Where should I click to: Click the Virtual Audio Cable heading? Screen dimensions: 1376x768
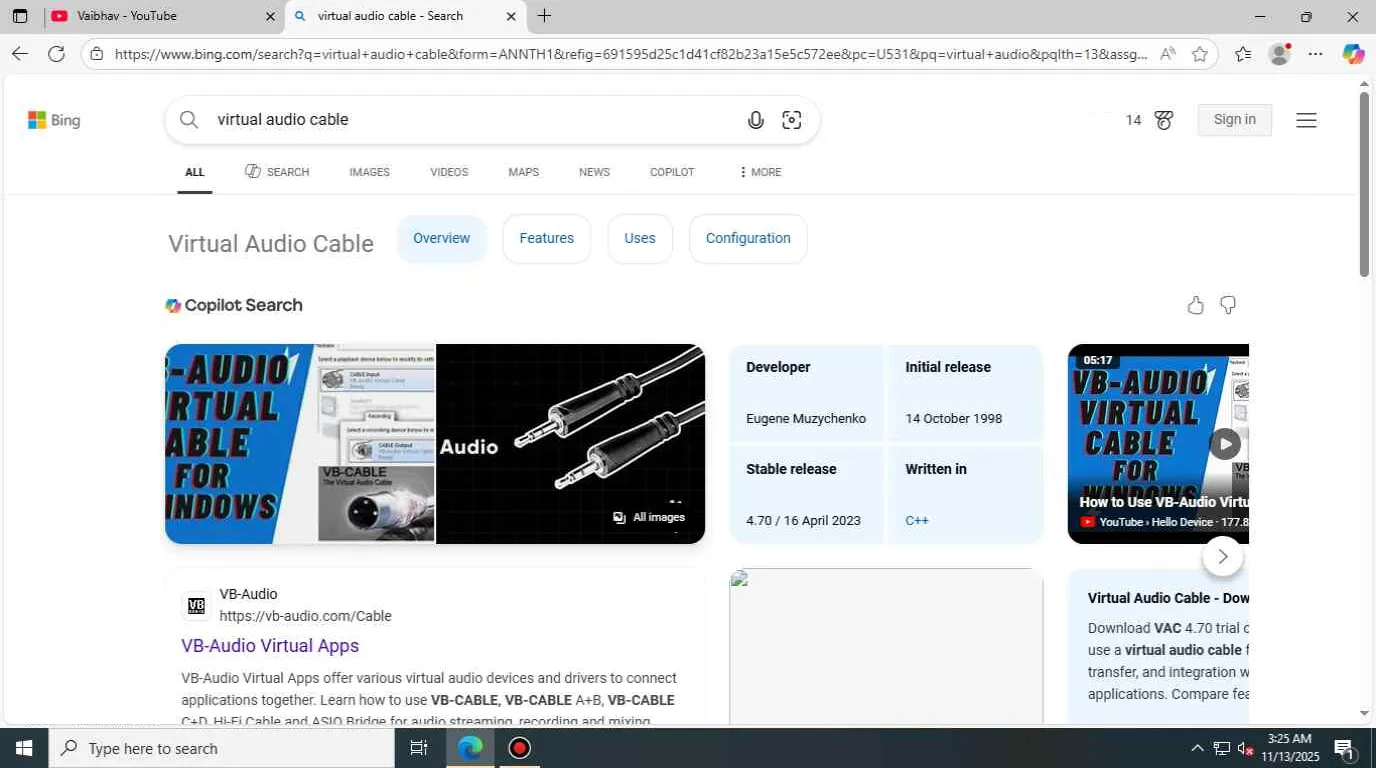[271, 244]
